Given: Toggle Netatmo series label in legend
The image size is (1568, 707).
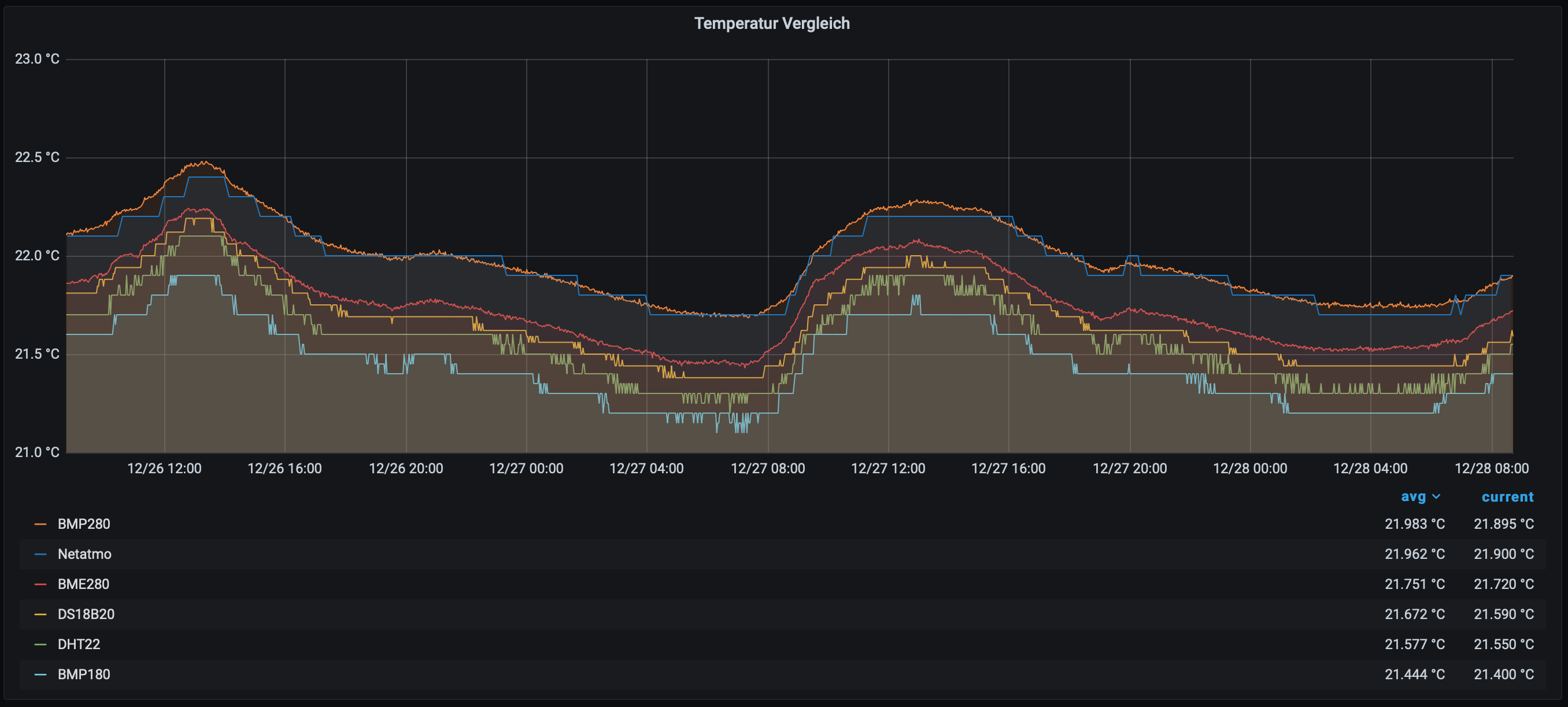Looking at the screenshot, I should click(84, 554).
